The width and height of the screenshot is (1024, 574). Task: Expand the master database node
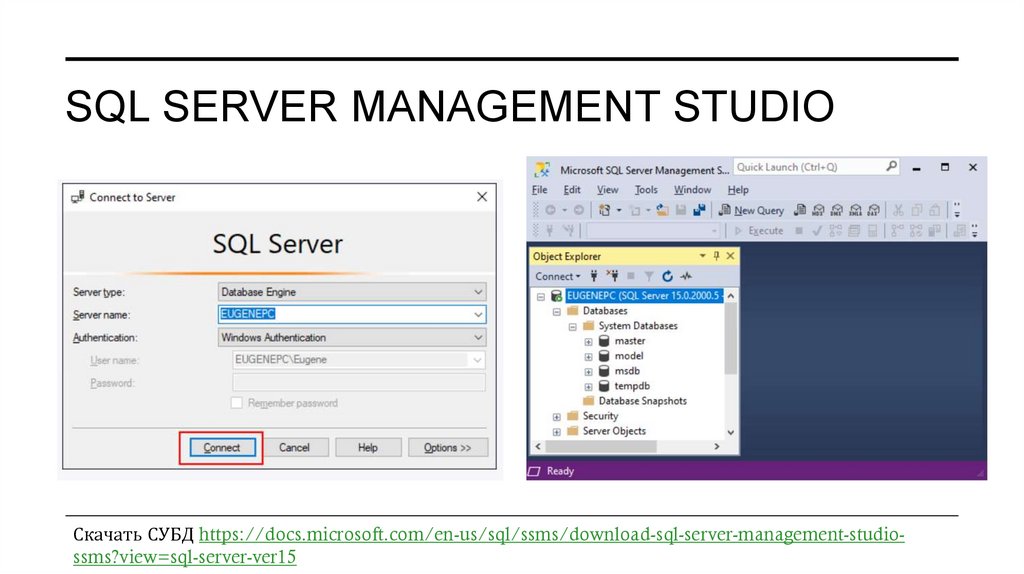click(588, 342)
